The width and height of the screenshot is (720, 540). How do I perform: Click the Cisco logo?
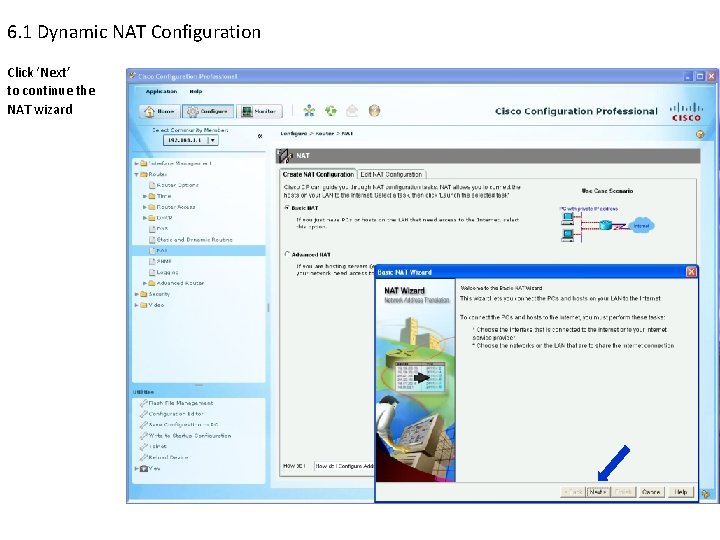[x=686, y=112]
